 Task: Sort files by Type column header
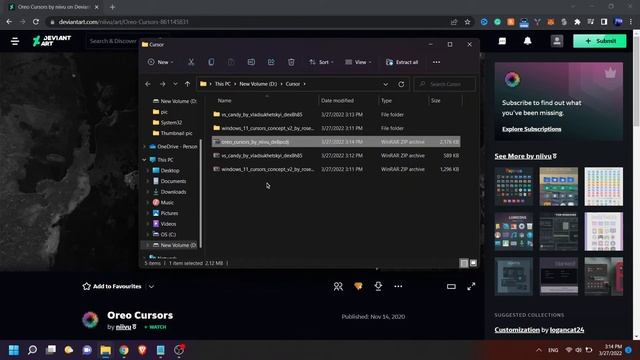386,100
